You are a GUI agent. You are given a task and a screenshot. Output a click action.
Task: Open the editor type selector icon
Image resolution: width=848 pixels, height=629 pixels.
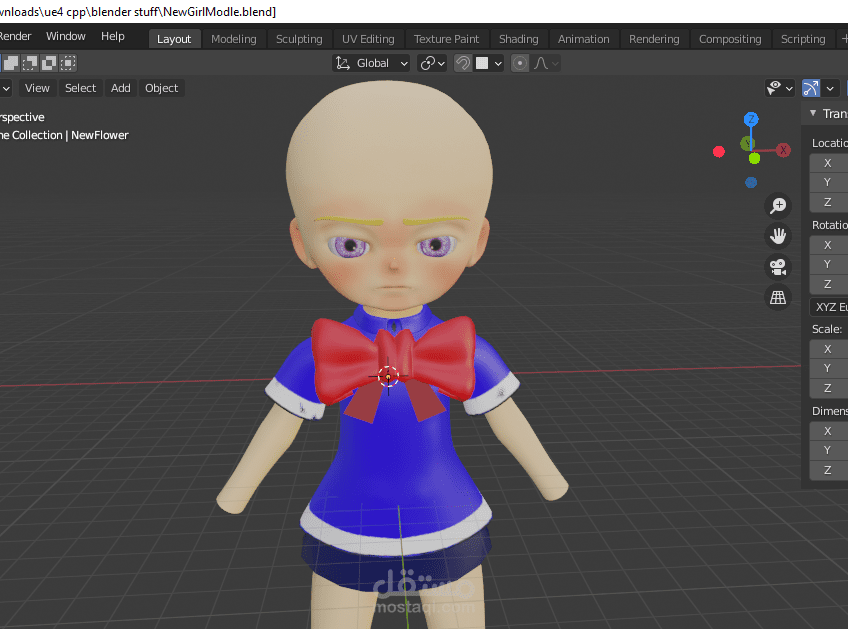click(x=5, y=88)
